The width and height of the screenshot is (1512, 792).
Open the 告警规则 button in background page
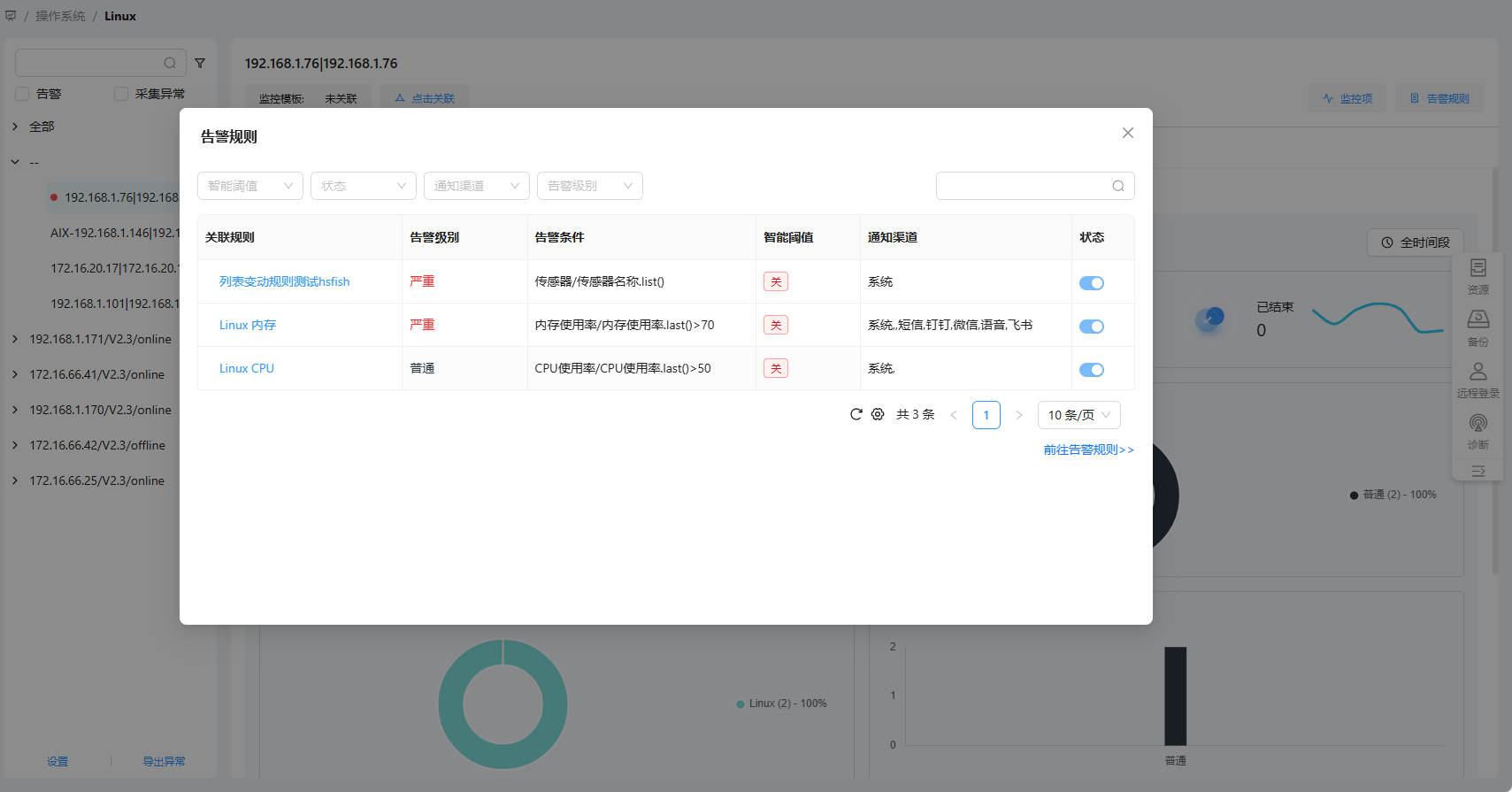tap(1439, 98)
